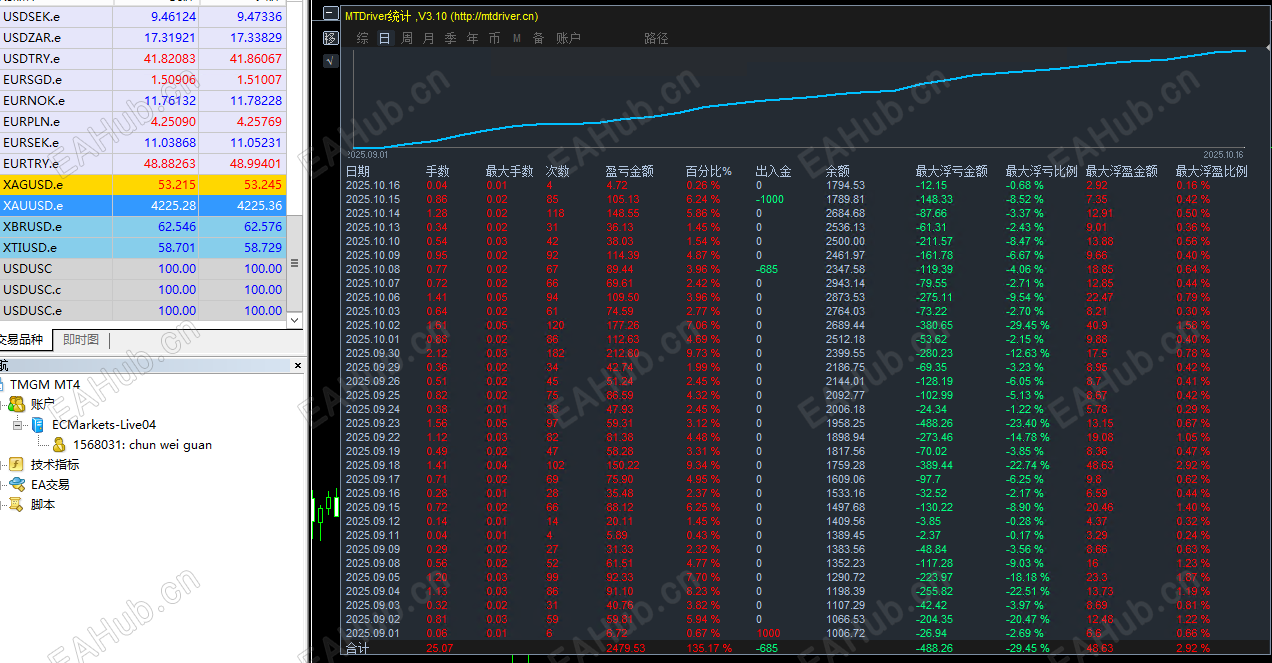
Task: Select the ECMarkets-Live04 server entry
Action: [104, 424]
